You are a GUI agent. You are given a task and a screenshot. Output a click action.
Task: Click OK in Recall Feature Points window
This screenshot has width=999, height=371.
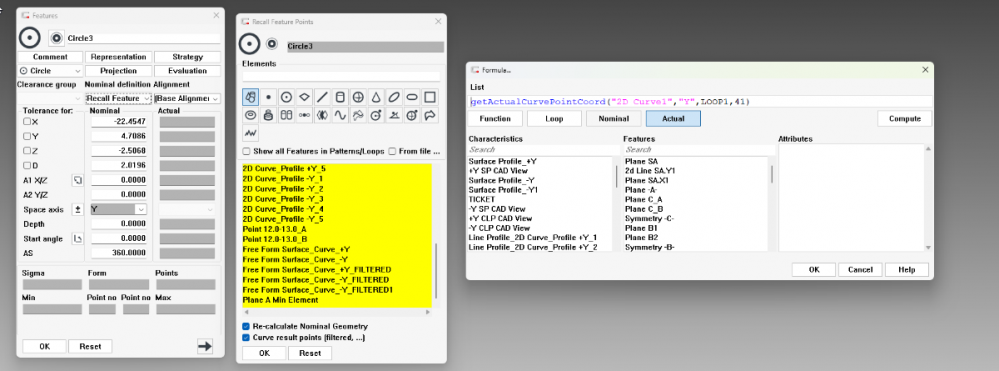coord(264,353)
